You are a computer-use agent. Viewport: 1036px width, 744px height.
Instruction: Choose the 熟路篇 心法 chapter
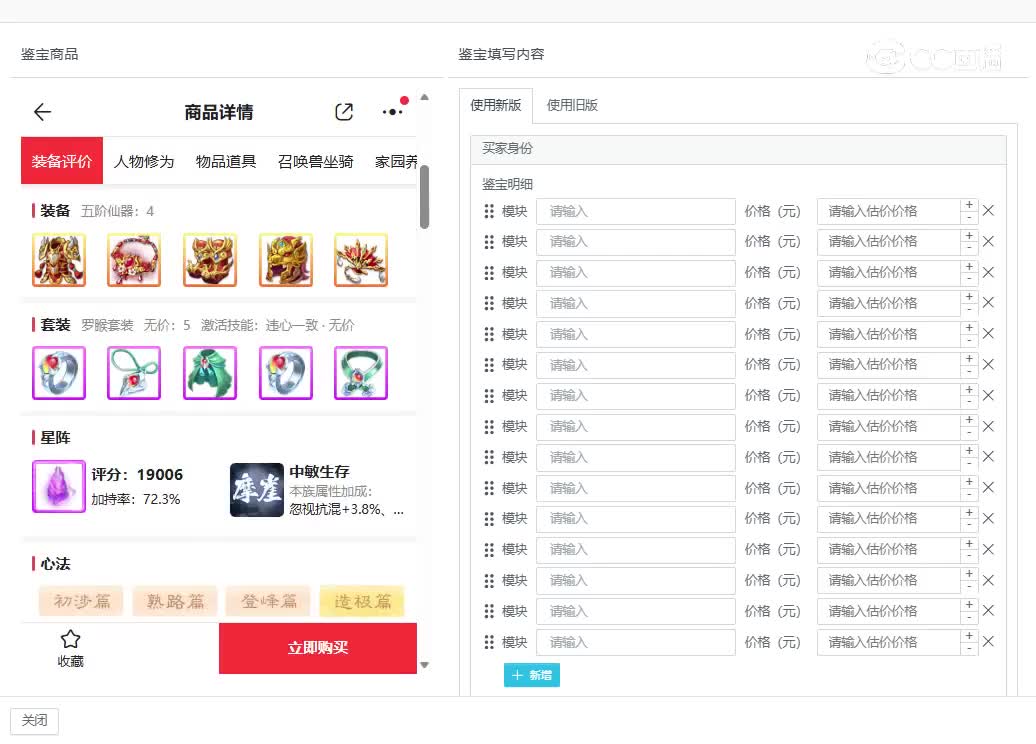(175, 601)
